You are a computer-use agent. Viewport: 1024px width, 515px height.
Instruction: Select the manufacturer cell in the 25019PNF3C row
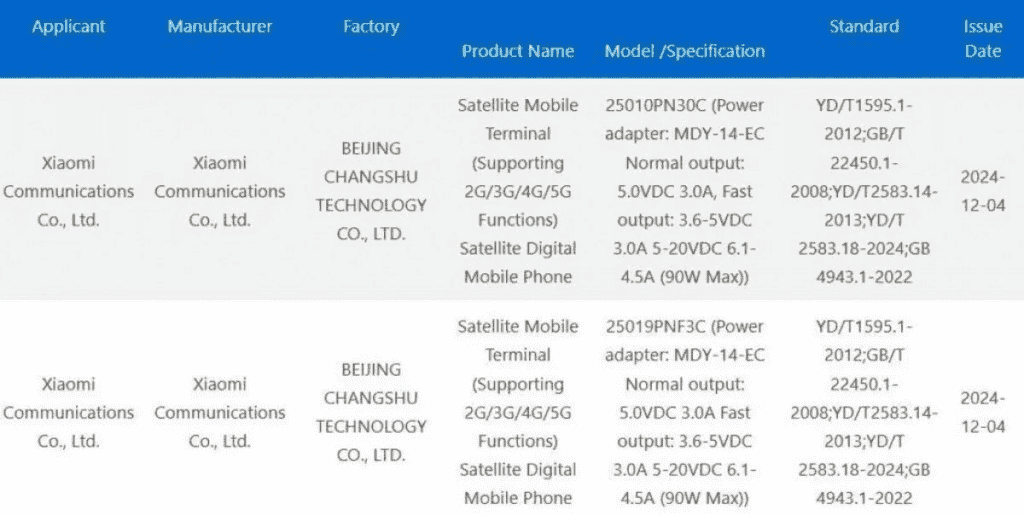click(x=220, y=412)
